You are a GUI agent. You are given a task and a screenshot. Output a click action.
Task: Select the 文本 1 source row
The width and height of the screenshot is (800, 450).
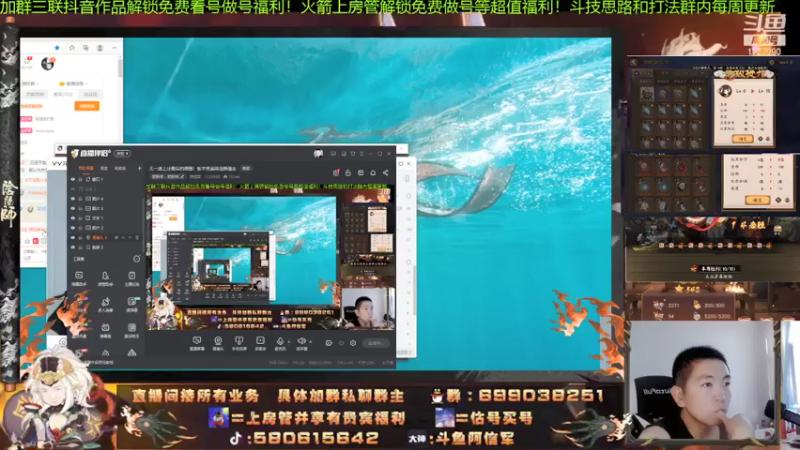coord(106,218)
